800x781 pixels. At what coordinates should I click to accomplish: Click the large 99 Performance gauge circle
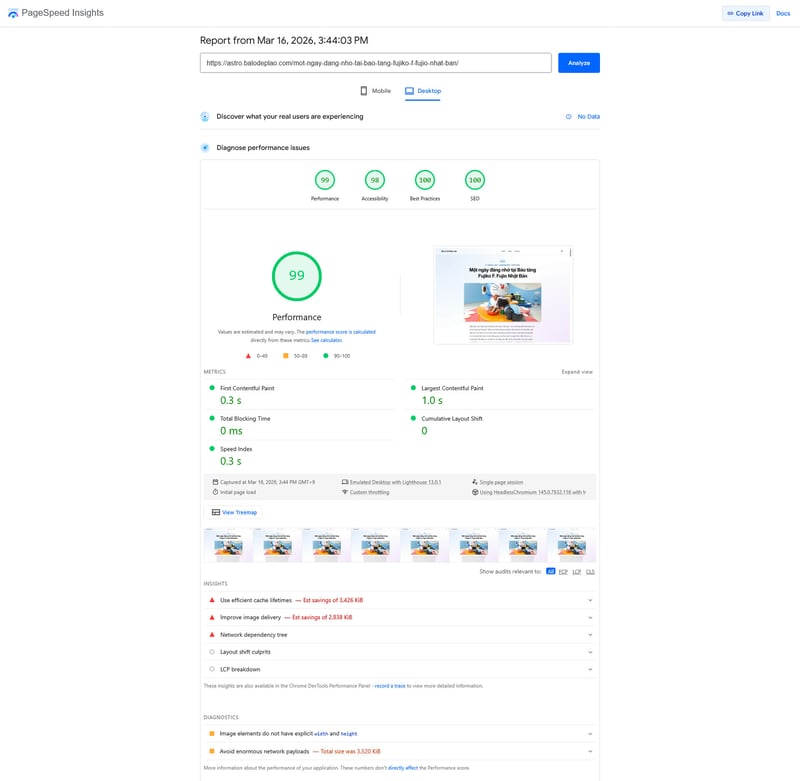tap(297, 276)
